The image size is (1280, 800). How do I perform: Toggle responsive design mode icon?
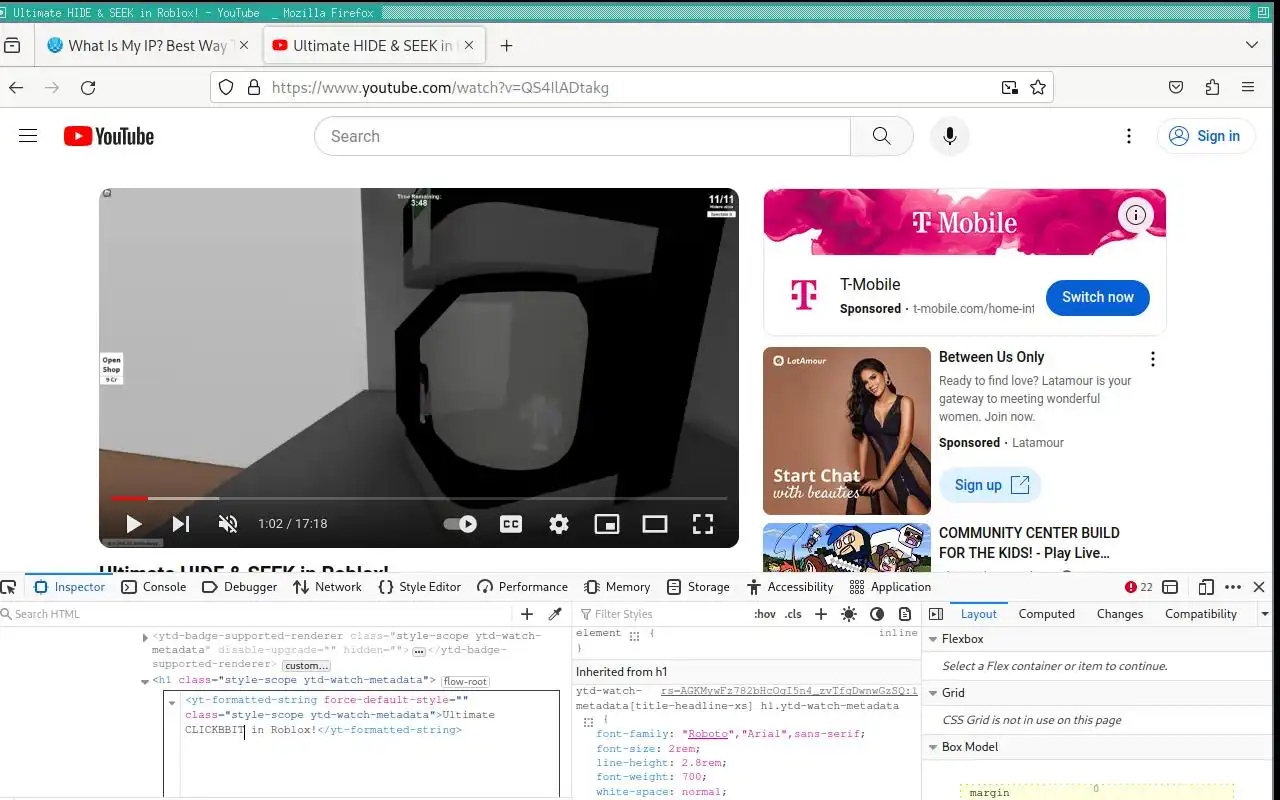click(x=1207, y=587)
